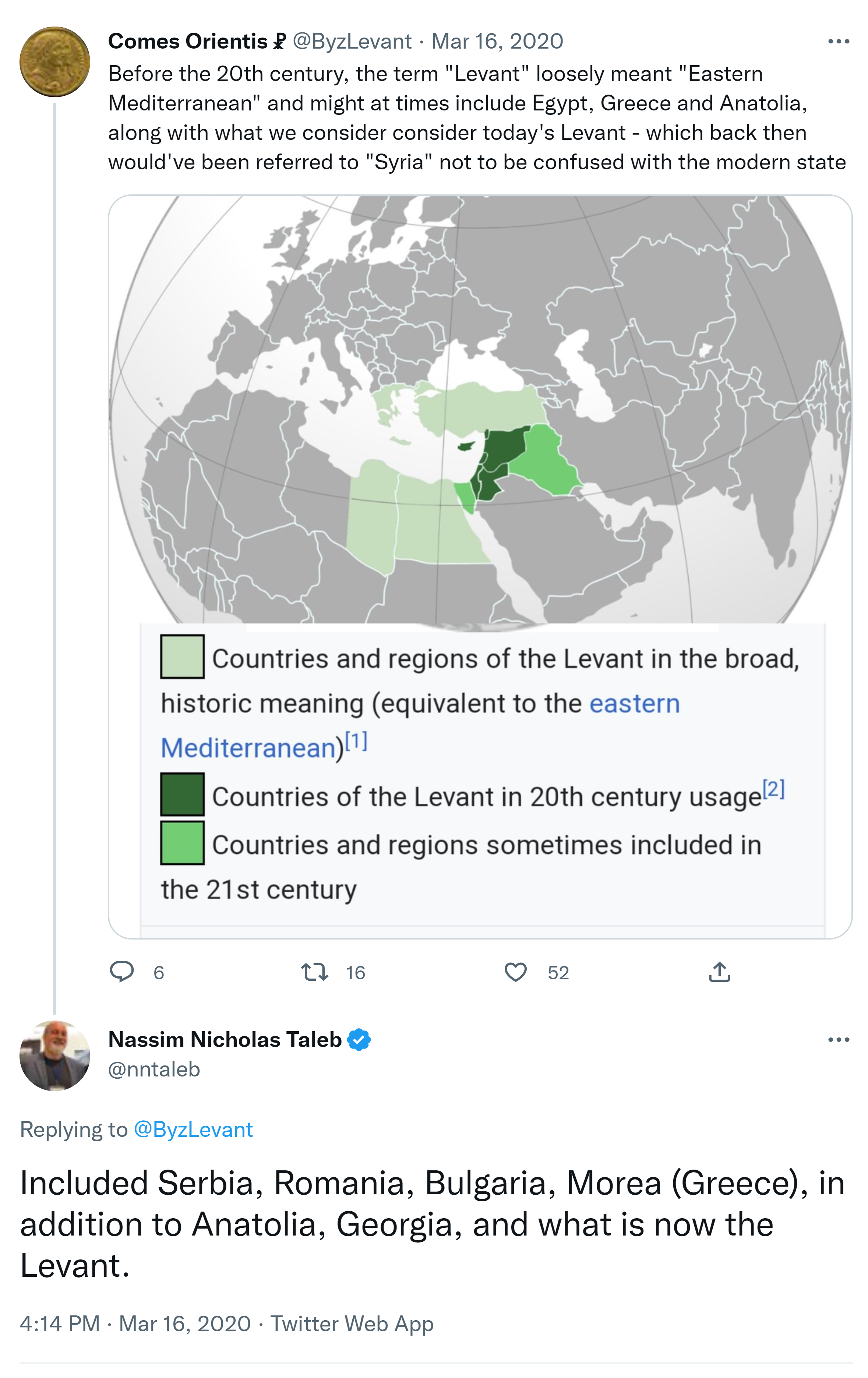Click the Comes Orientis coin avatar

click(x=55, y=62)
